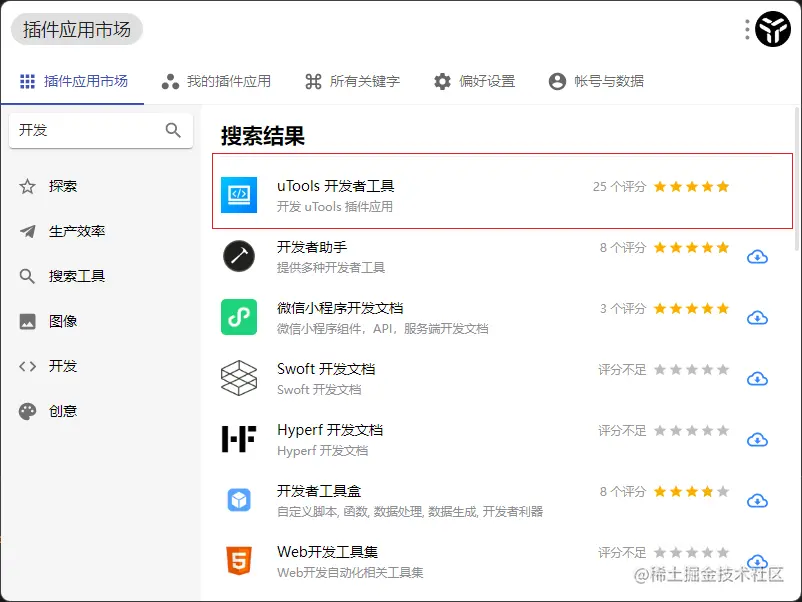
Task: Open 我的插件应用 tab
Action: (x=216, y=81)
